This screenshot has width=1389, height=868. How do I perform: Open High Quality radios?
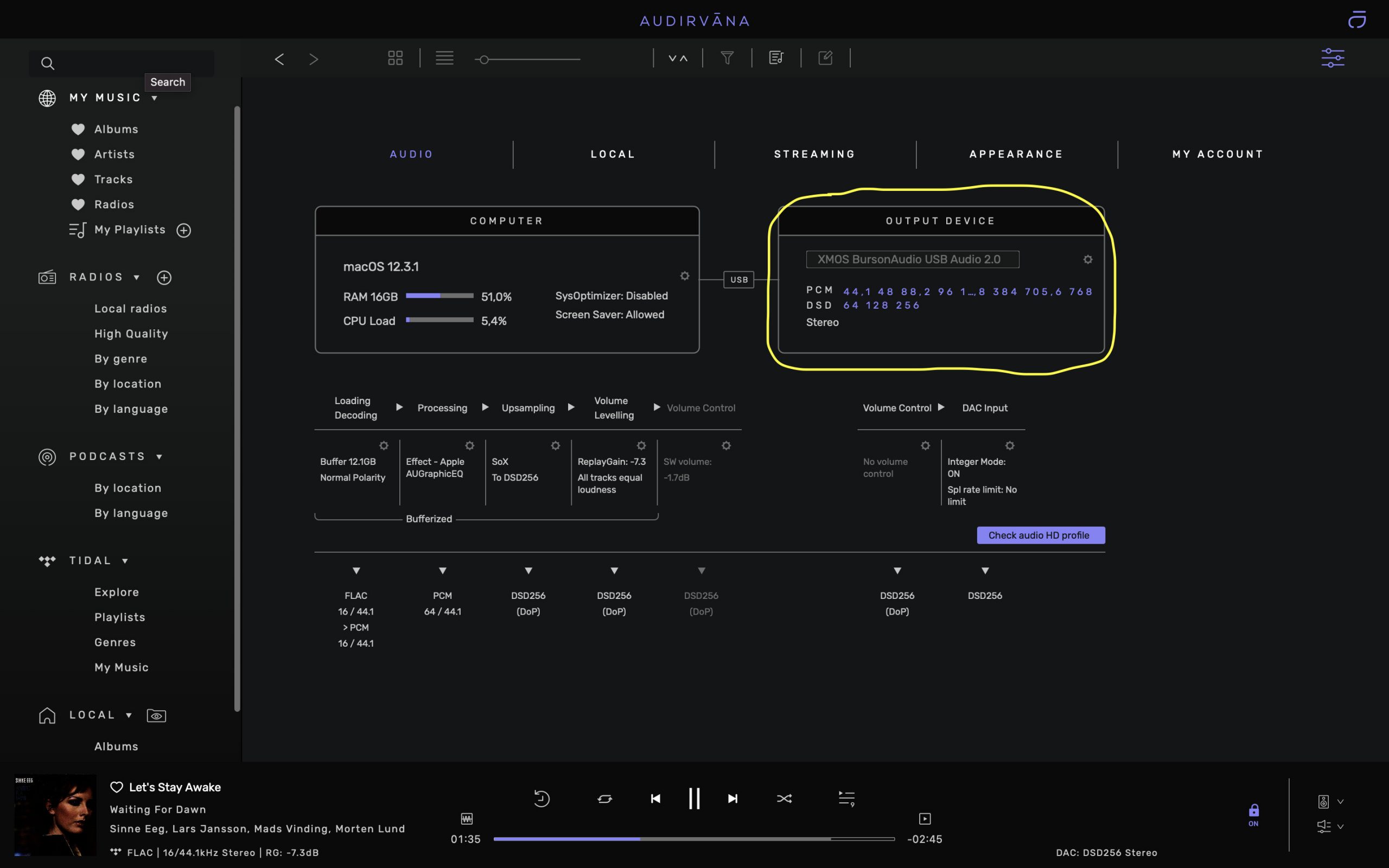pos(131,334)
